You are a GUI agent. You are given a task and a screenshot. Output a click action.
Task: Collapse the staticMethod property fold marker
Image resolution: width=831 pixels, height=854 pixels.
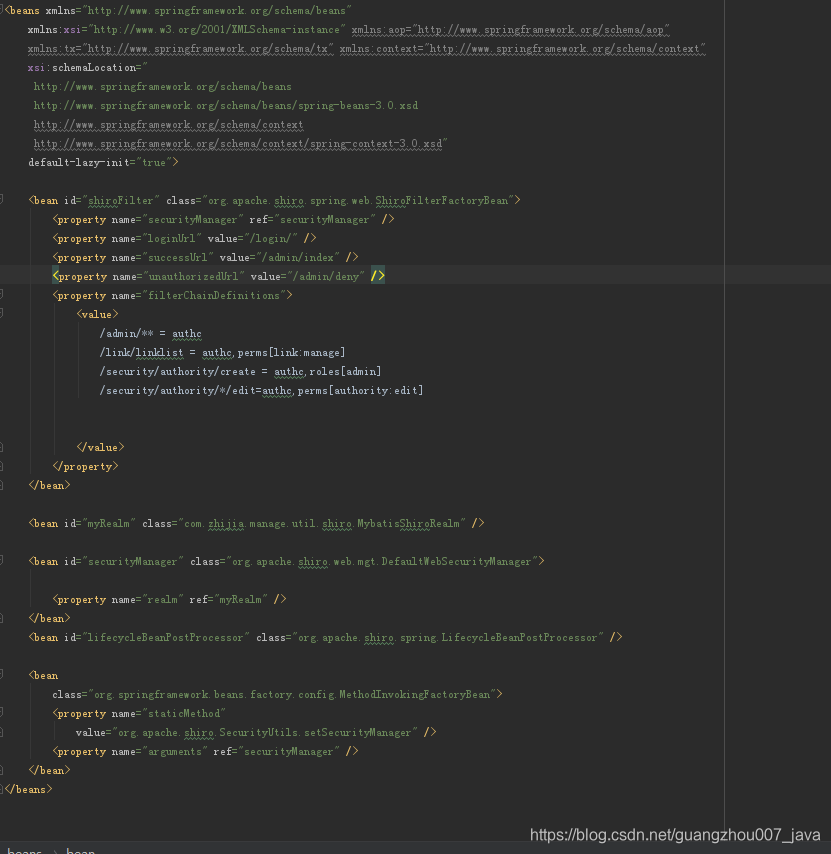point(2,712)
